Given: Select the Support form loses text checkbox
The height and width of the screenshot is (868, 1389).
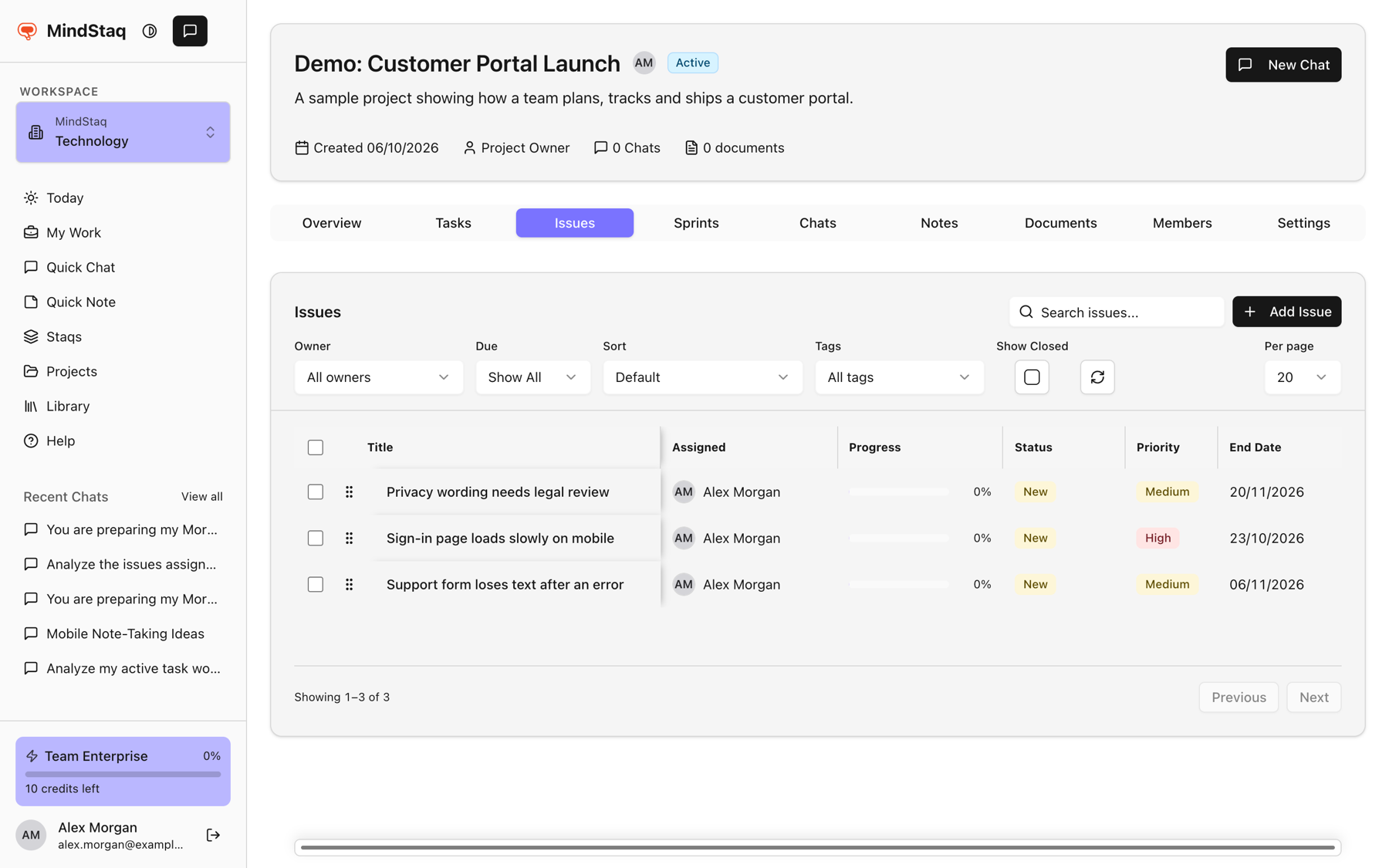Looking at the screenshot, I should point(316,584).
